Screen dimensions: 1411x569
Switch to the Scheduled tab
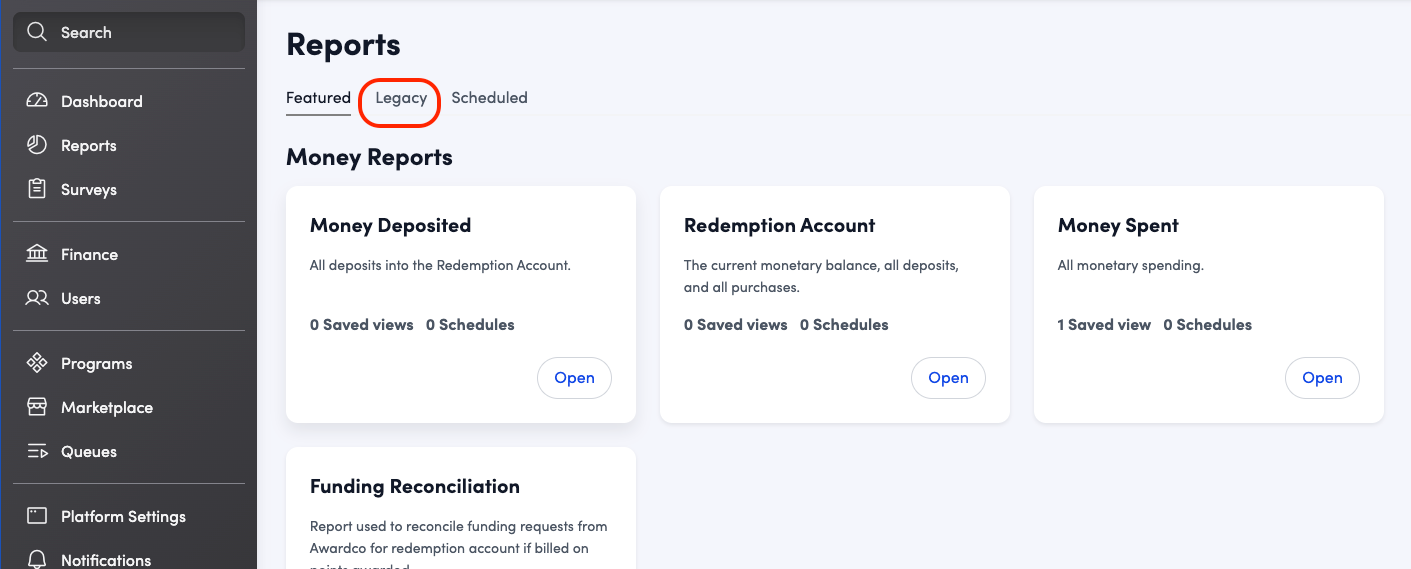coord(489,98)
